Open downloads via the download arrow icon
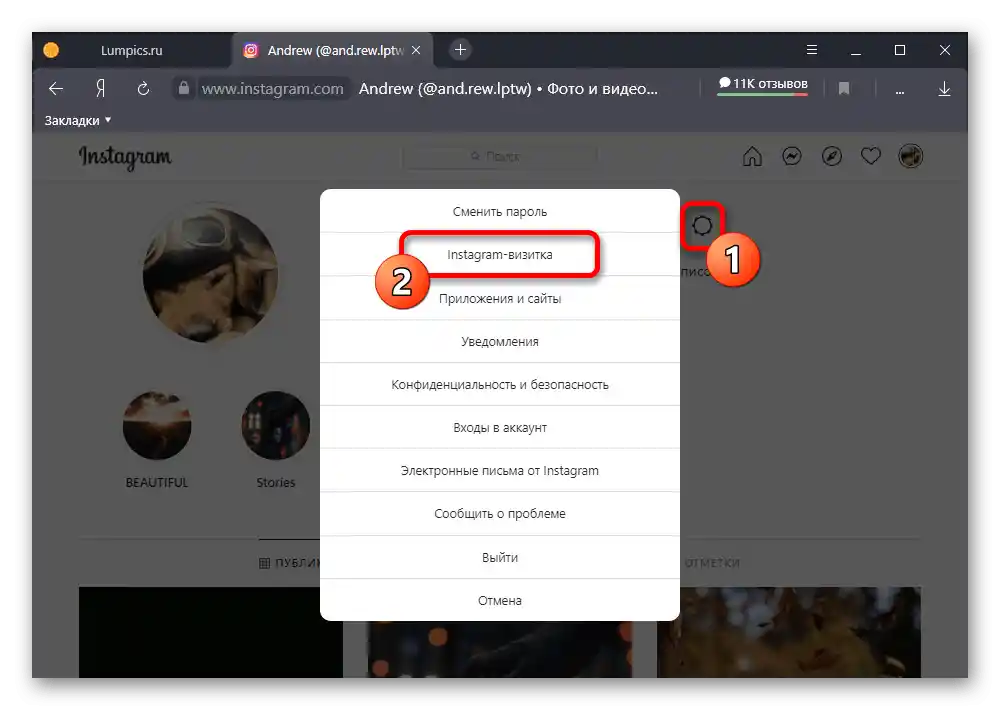The height and width of the screenshot is (710, 1000). 945,89
